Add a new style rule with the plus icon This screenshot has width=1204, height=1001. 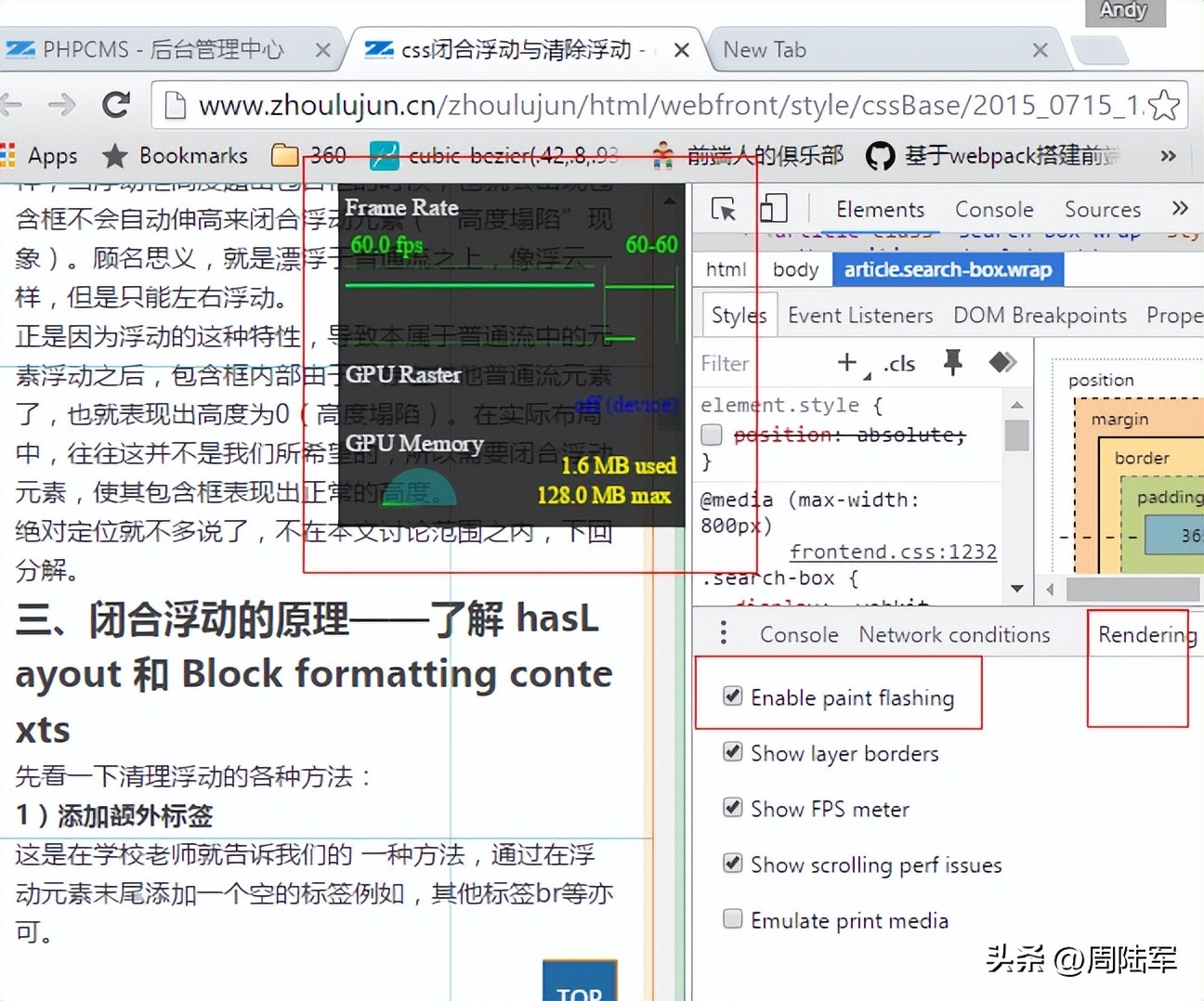click(x=846, y=363)
